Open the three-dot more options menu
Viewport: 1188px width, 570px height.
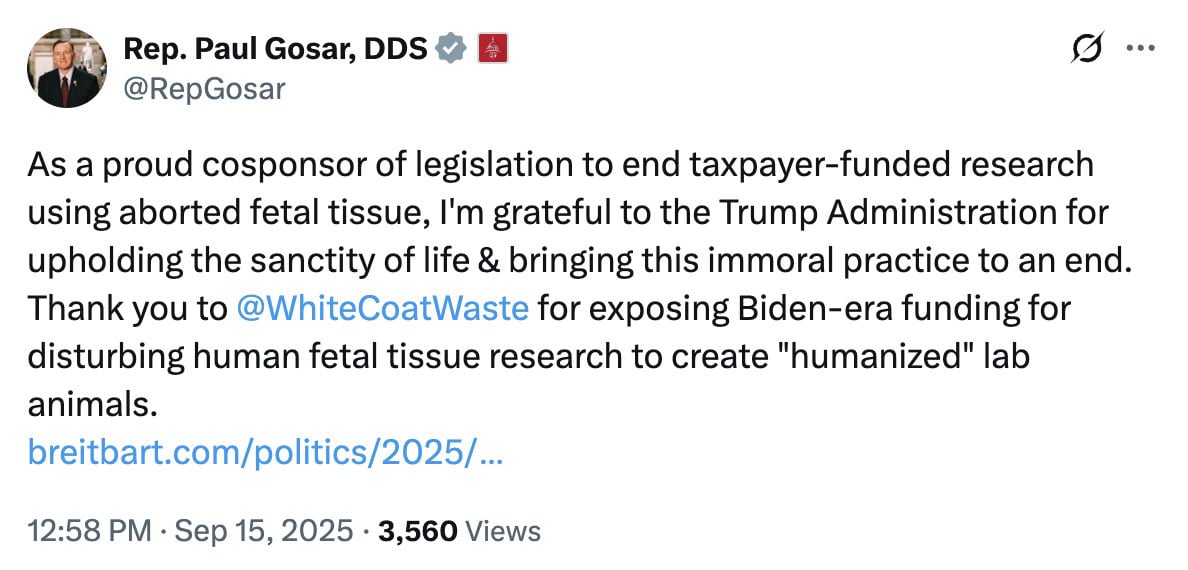click(x=1140, y=50)
